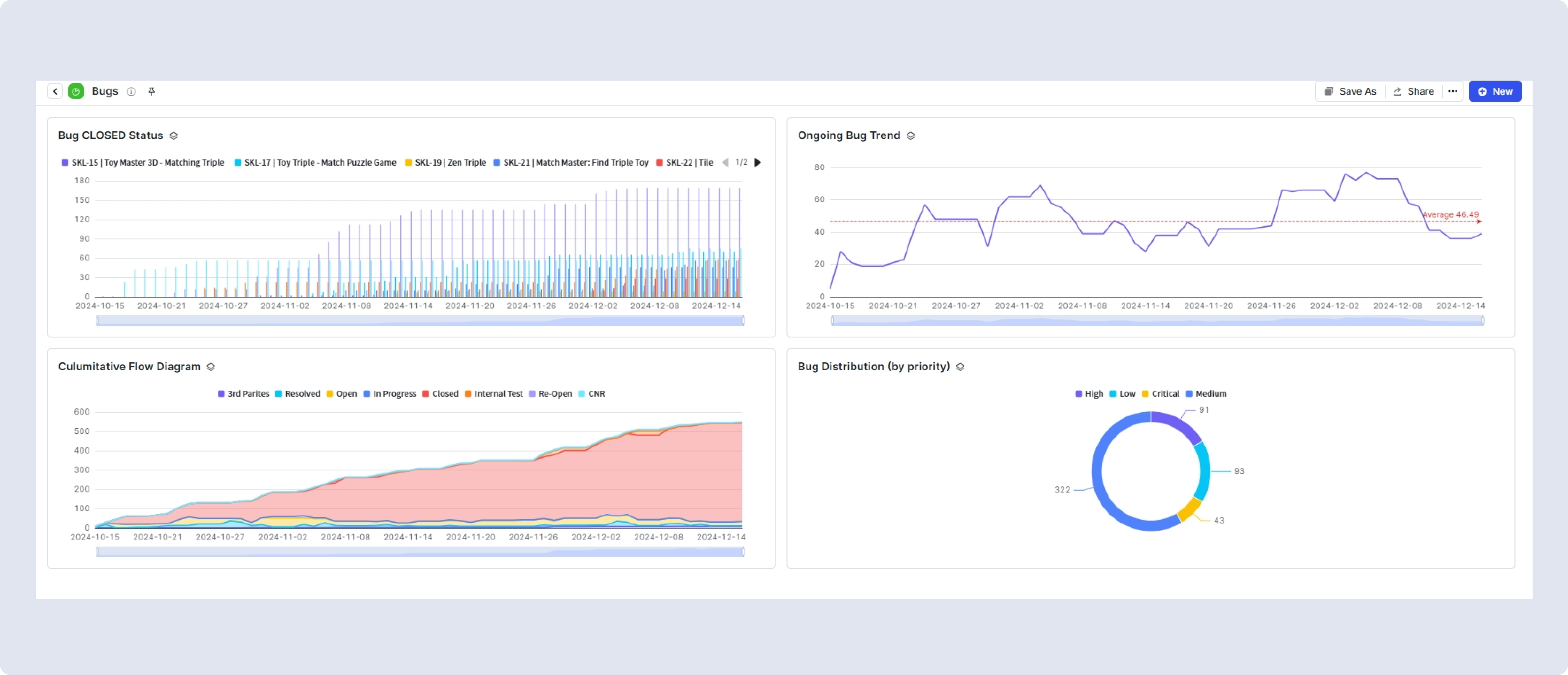Click the back arrow button
1568x675 pixels.
[55, 91]
